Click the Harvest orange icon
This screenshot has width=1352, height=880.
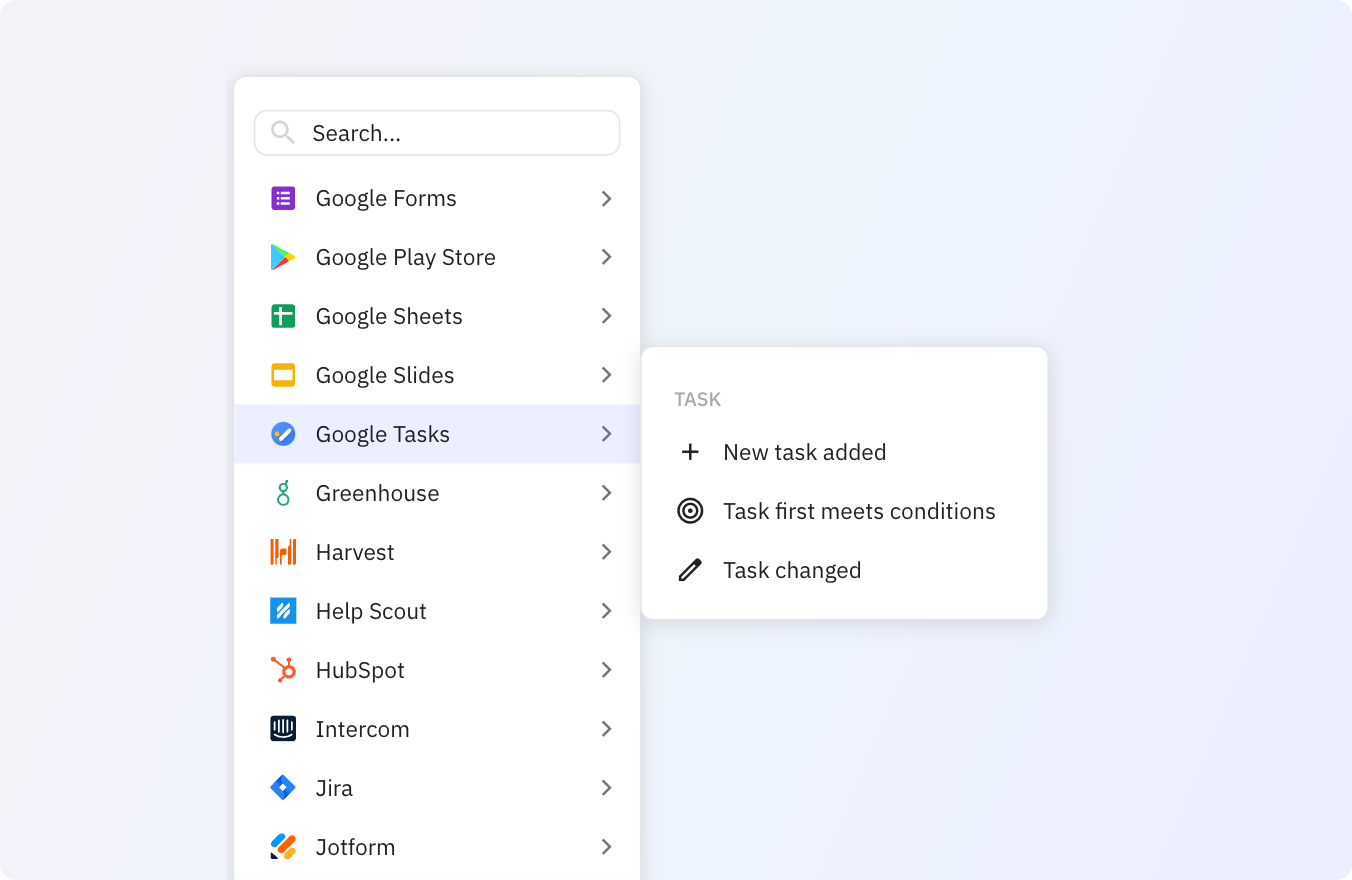(283, 552)
